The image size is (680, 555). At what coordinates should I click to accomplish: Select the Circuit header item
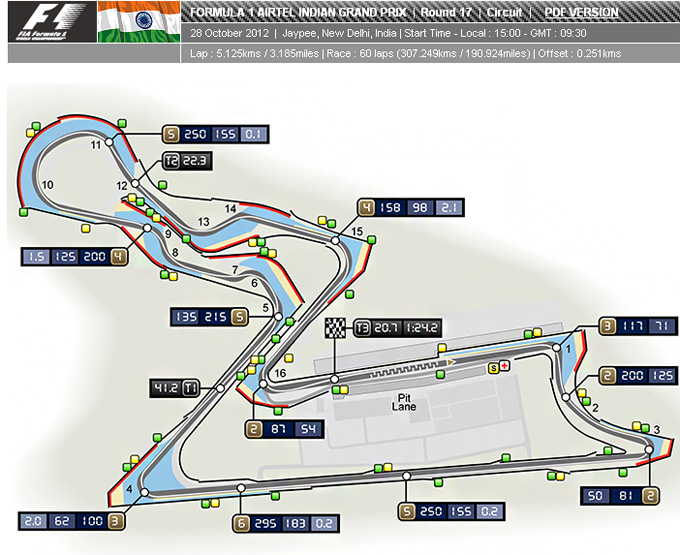[505, 13]
